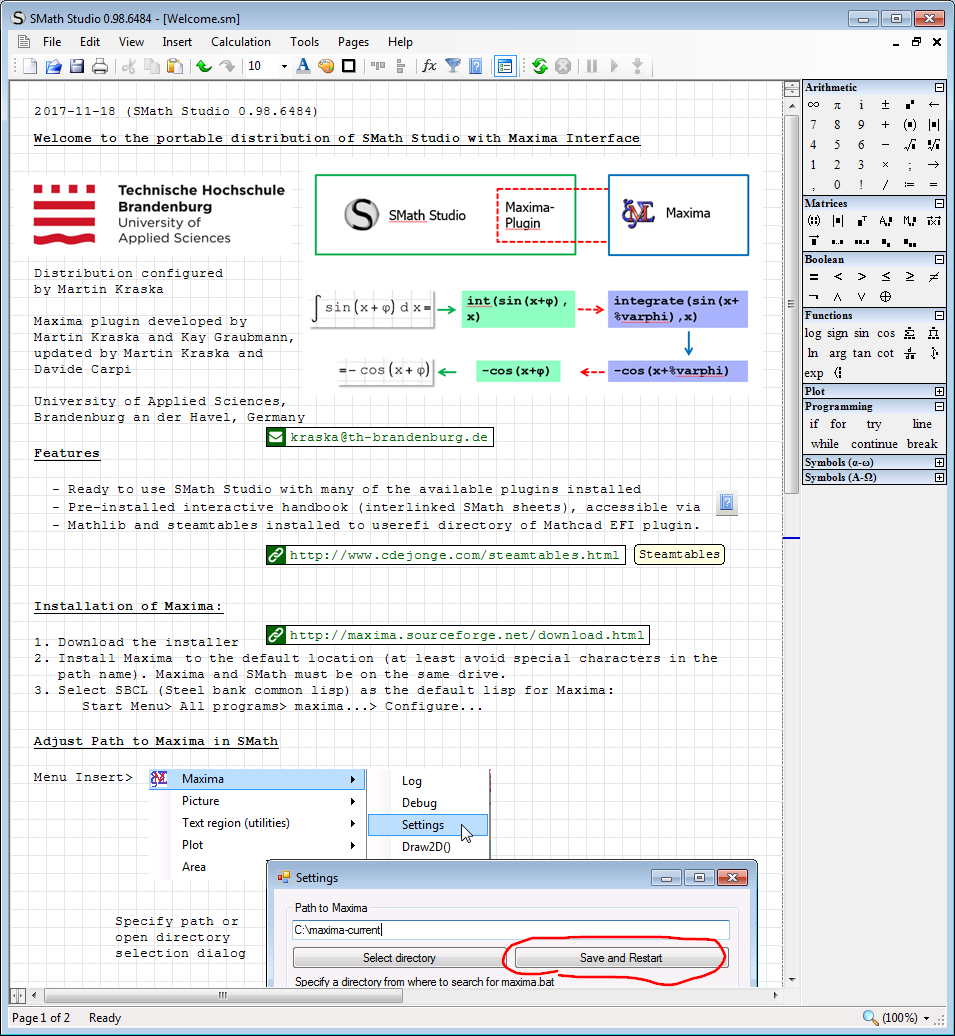955x1036 pixels.
Task: Click the funnel icon in the toolbar
Action: 453,66
